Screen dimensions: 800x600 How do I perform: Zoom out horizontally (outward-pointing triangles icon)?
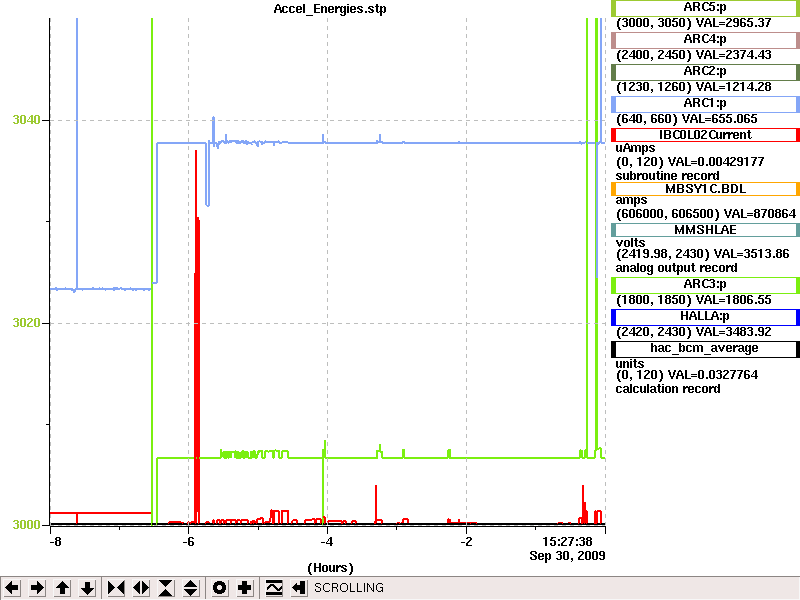(x=141, y=588)
